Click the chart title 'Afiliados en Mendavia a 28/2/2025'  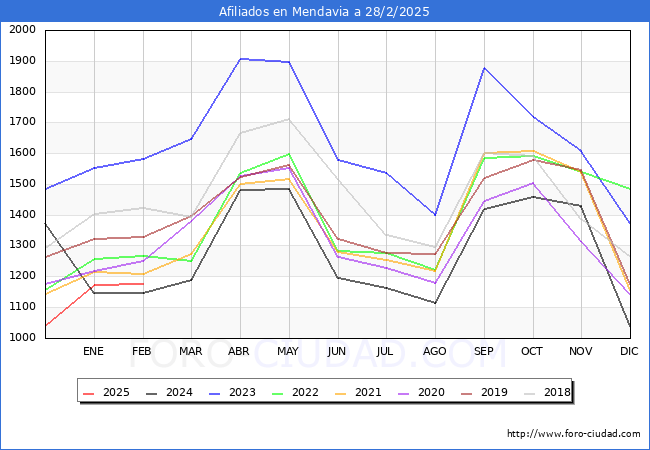tap(324, 12)
